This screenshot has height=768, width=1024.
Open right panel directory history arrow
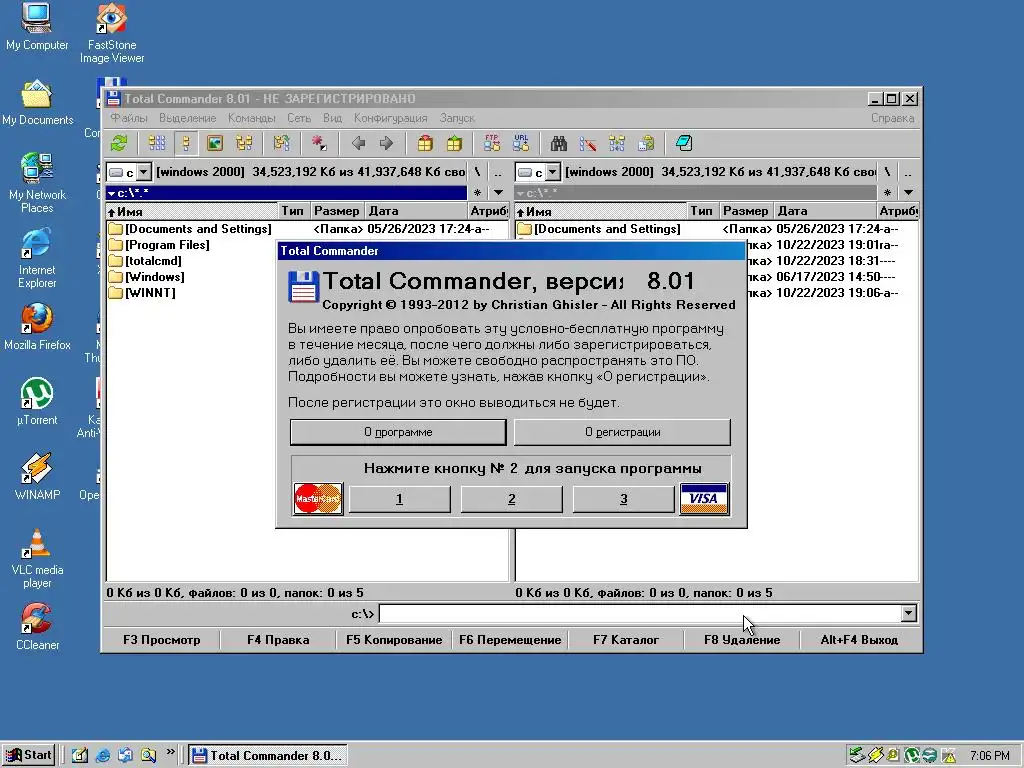pos(908,193)
